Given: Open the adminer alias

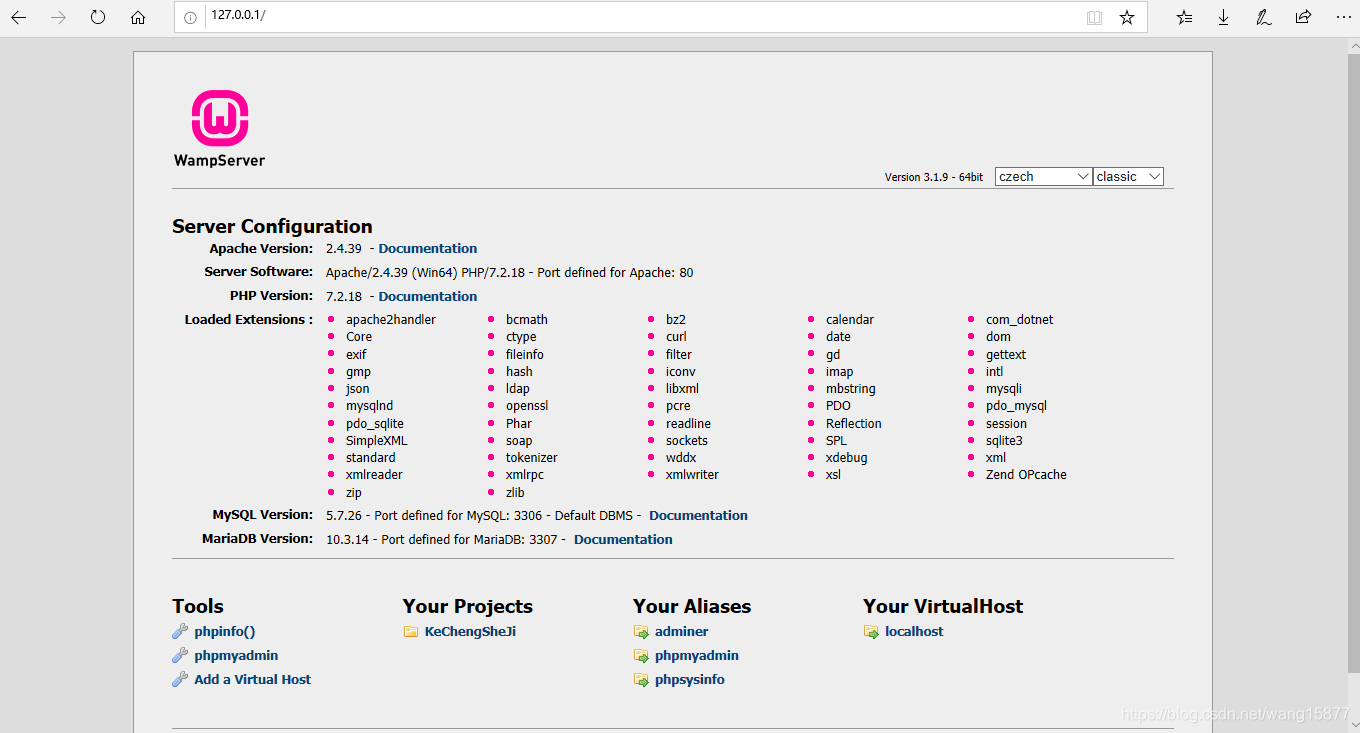Looking at the screenshot, I should click(682, 631).
